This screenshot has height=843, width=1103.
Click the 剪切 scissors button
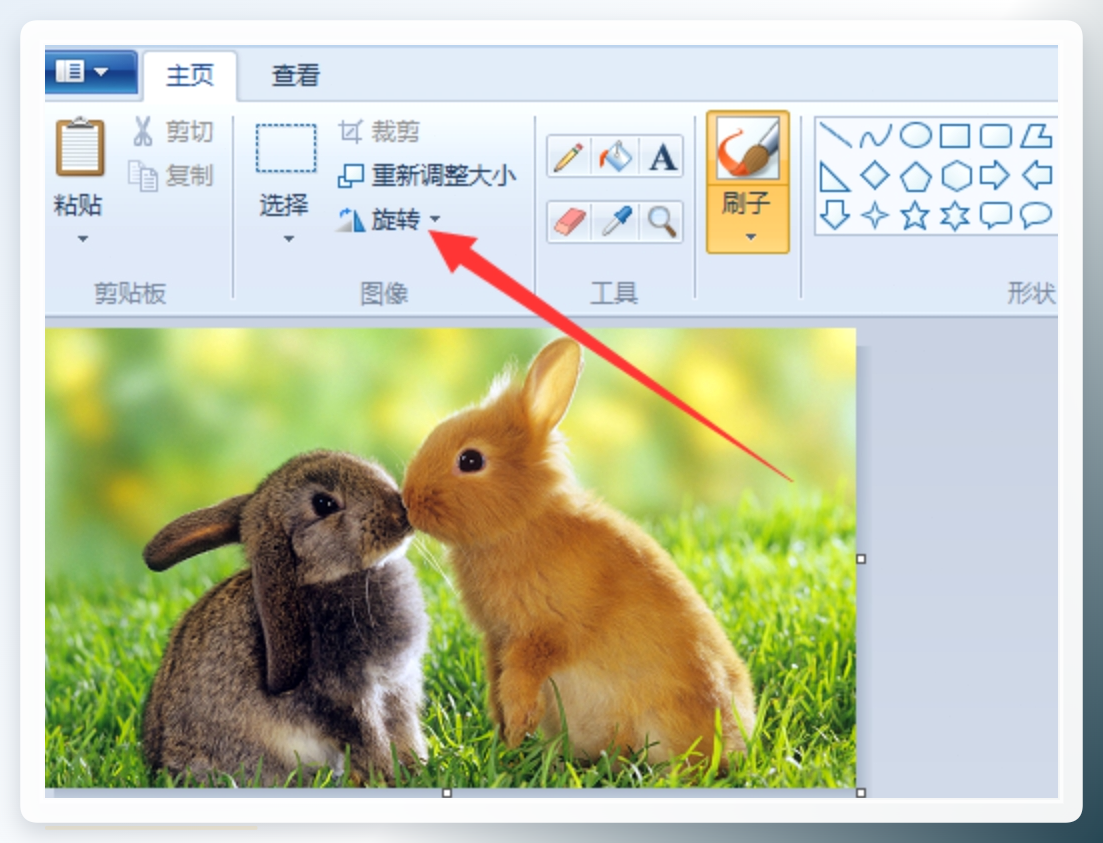(172, 132)
